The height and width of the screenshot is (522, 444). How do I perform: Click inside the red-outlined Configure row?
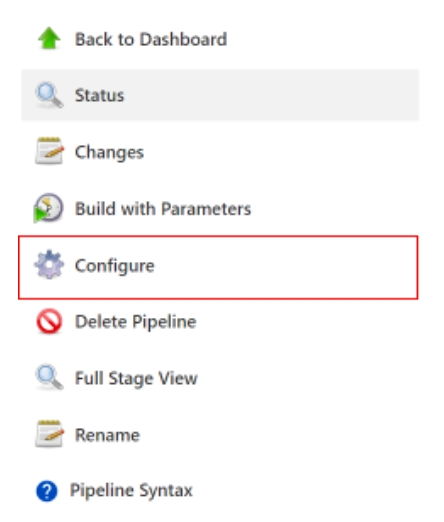click(x=283, y=267)
